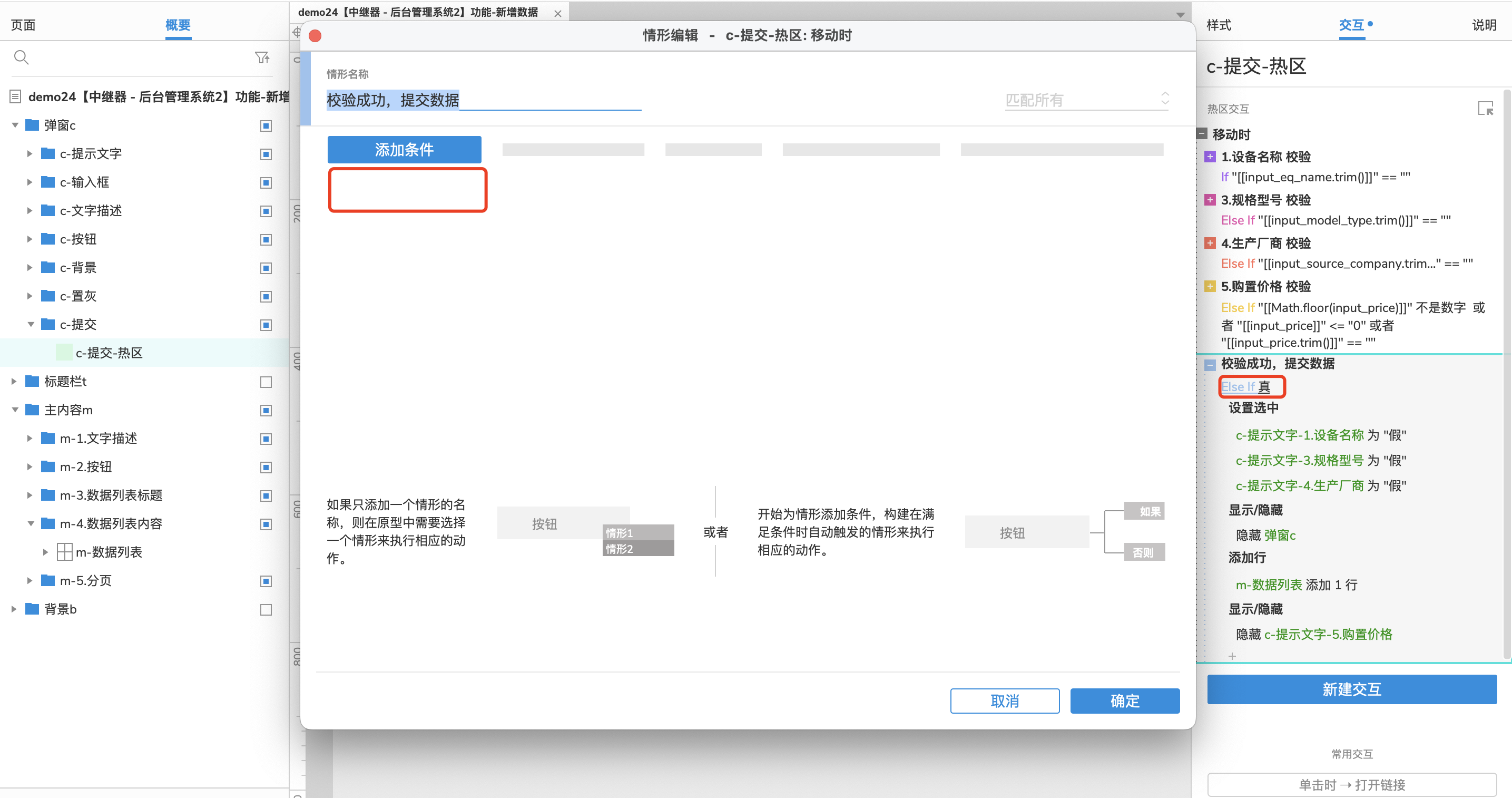Collapse the m-4.数据列表内容 tree node
The height and width of the screenshot is (798, 1512).
tap(31, 524)
